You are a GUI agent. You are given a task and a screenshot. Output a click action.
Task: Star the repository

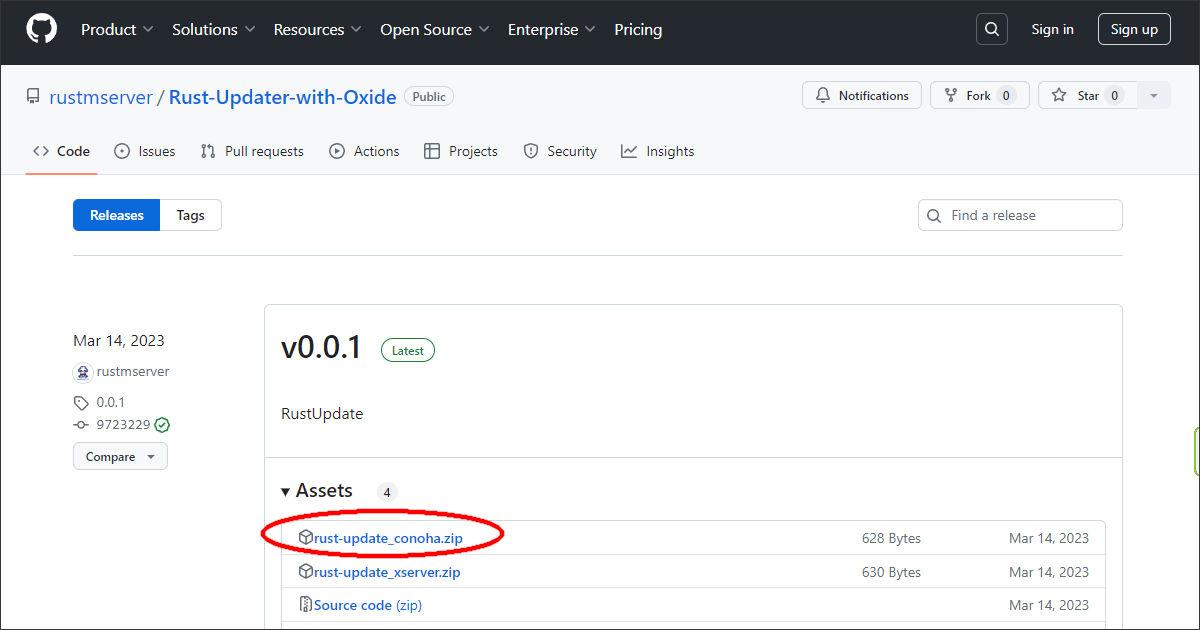(x=1087, y=96)
